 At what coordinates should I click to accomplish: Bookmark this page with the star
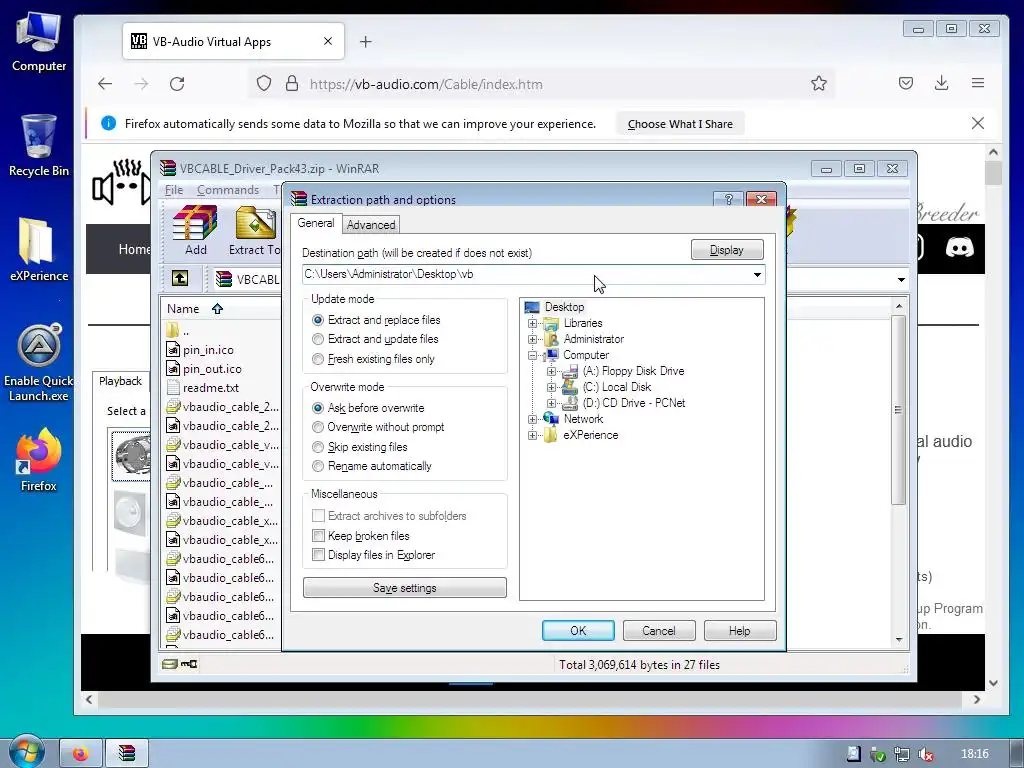point(818,84)
